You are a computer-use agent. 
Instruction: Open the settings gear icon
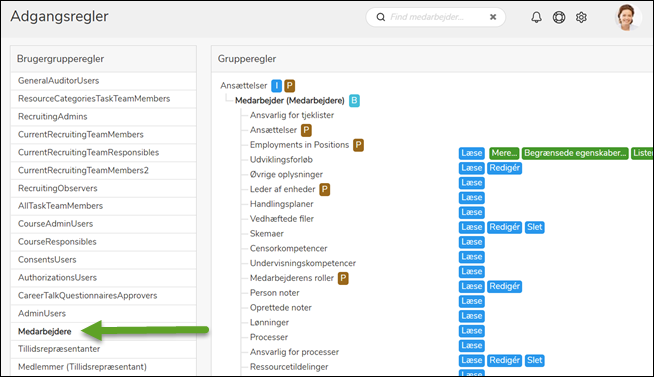tap(581, 17)
